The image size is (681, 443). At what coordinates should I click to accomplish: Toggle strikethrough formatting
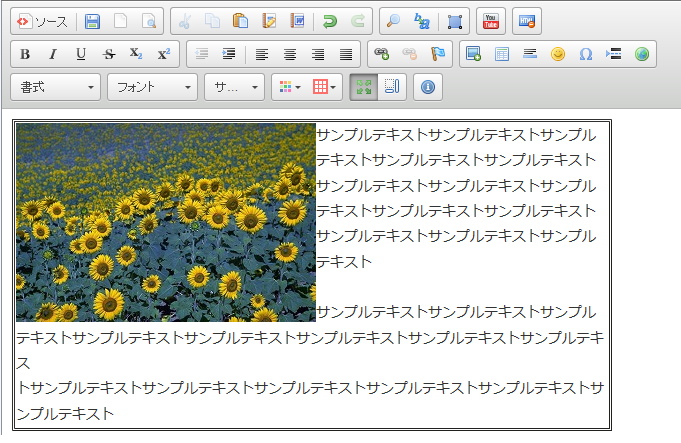pos(109,54)
